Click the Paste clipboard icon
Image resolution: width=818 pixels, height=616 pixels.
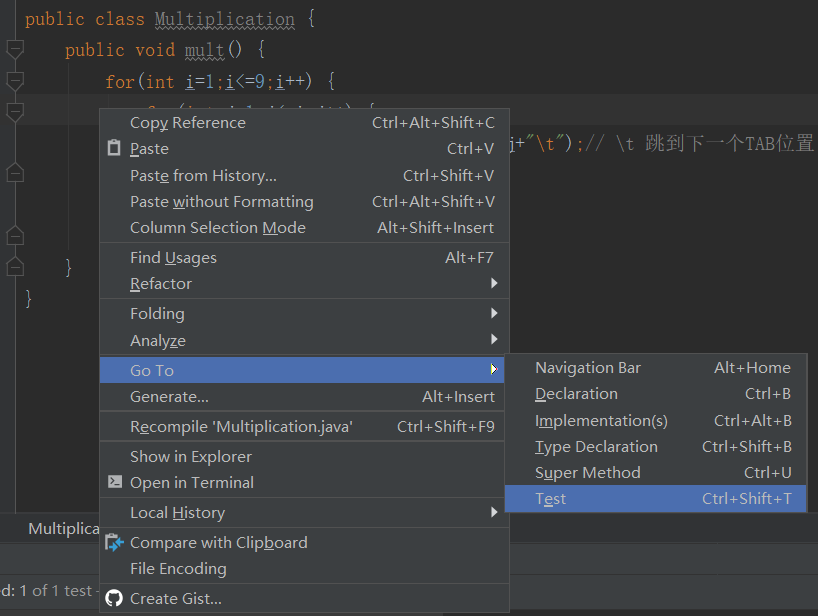114,148
